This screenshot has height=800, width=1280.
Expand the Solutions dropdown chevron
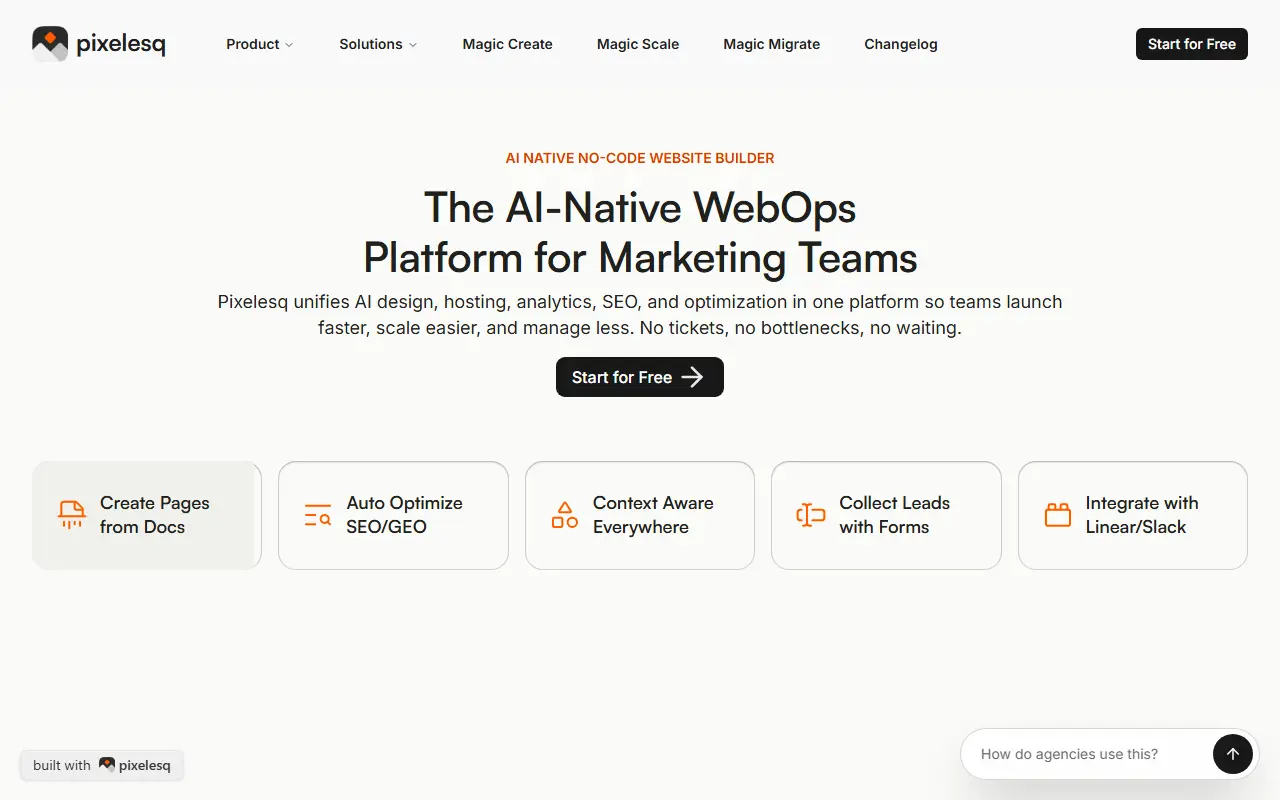pyautogui.click(x=413, y=45)
